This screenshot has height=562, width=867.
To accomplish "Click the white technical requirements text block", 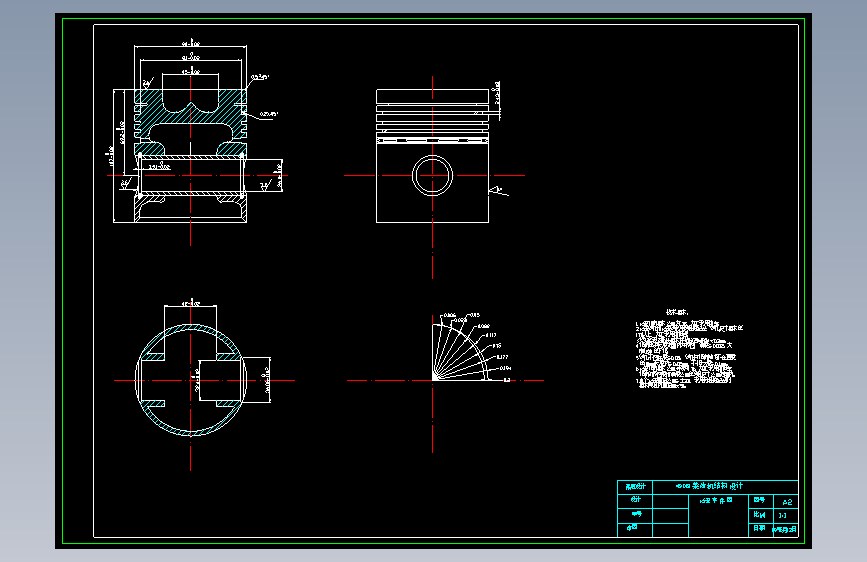I will pos(689,350).
